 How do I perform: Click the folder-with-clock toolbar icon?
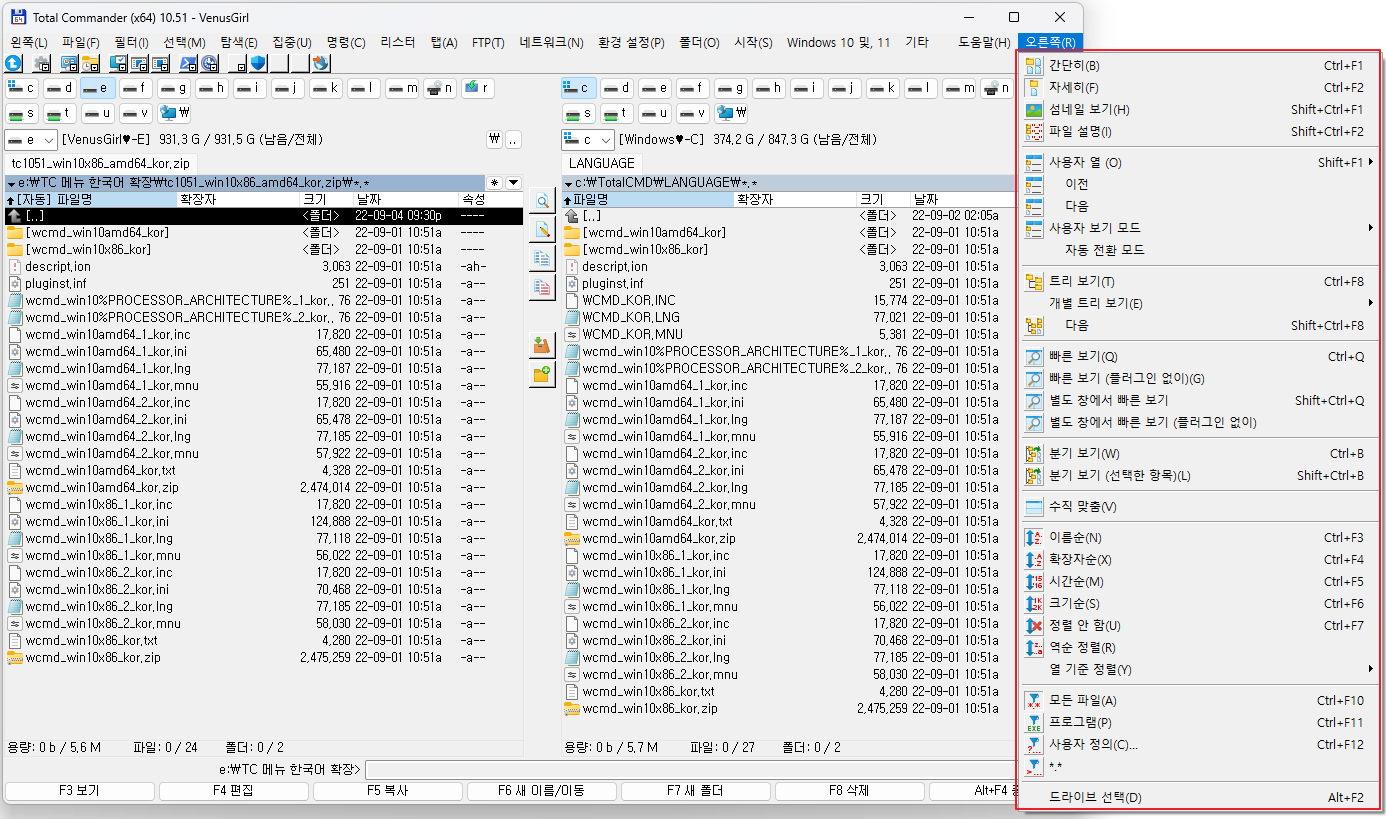coord(90,64)
